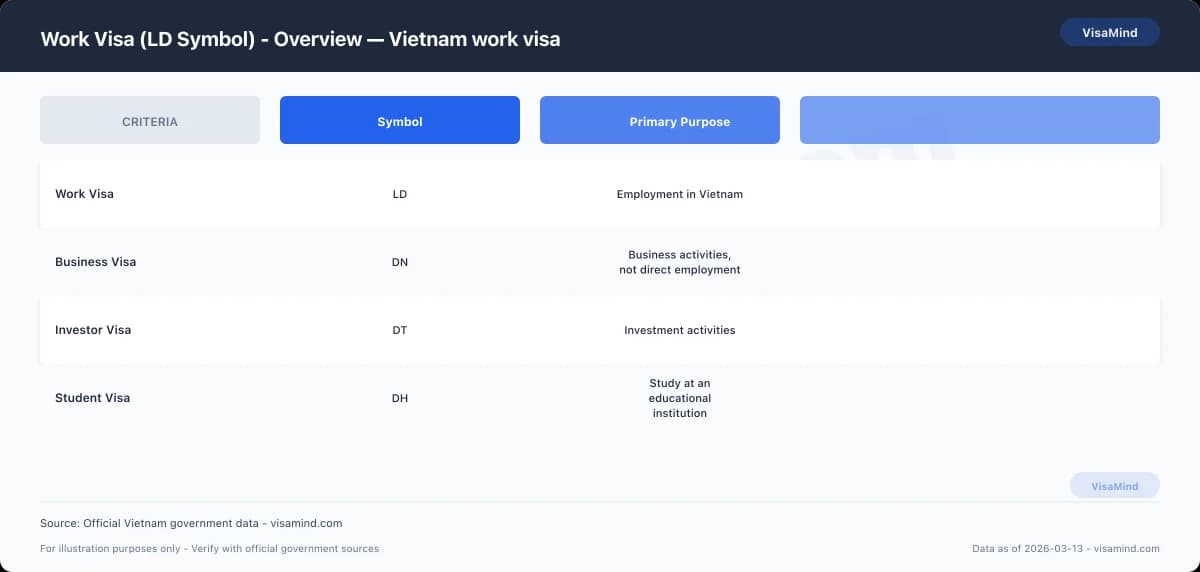Click the Source: Official Vietnam government data line
Image resolution: width=1200 pixels, height=572 pixels.
pos(191,523)
